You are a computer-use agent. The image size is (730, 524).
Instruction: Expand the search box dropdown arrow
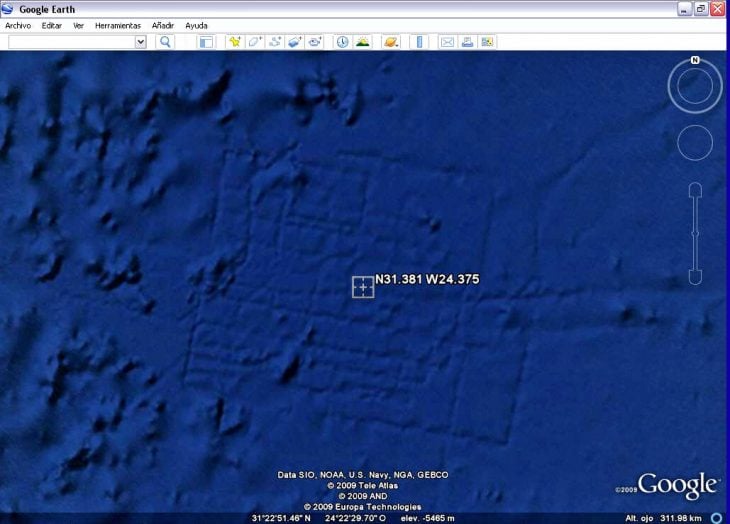click(140, 42)
